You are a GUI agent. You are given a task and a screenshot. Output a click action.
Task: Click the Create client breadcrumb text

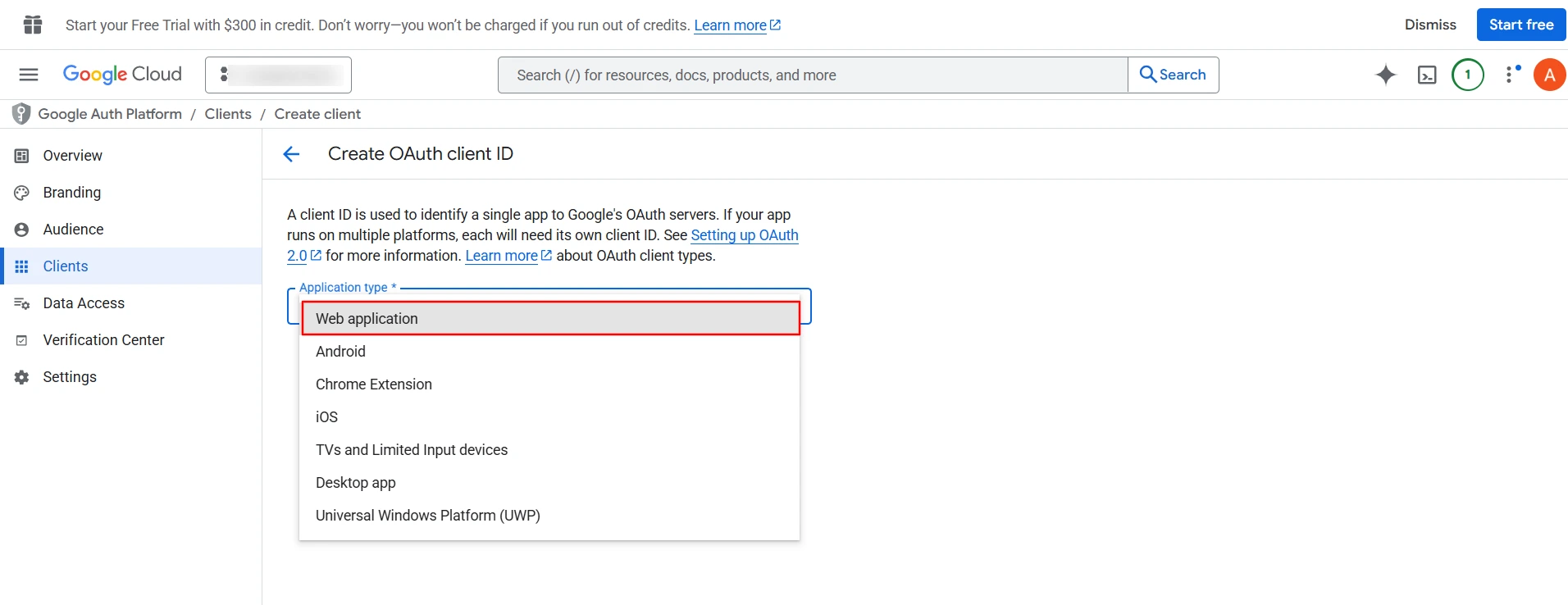click(317, 114)
